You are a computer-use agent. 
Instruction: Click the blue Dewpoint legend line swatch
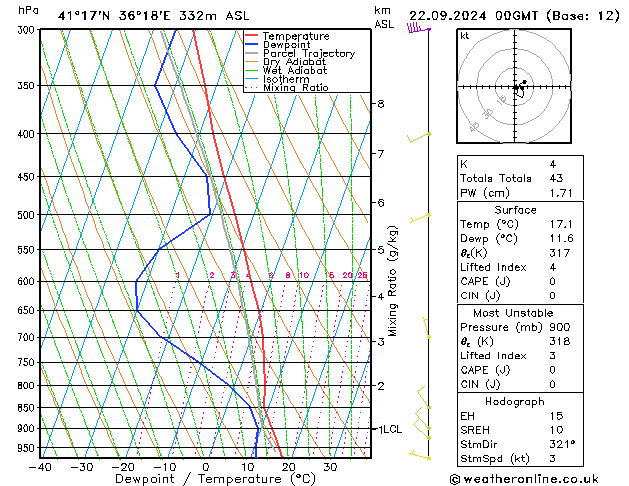pyautogui.click(x=252, y=44)
